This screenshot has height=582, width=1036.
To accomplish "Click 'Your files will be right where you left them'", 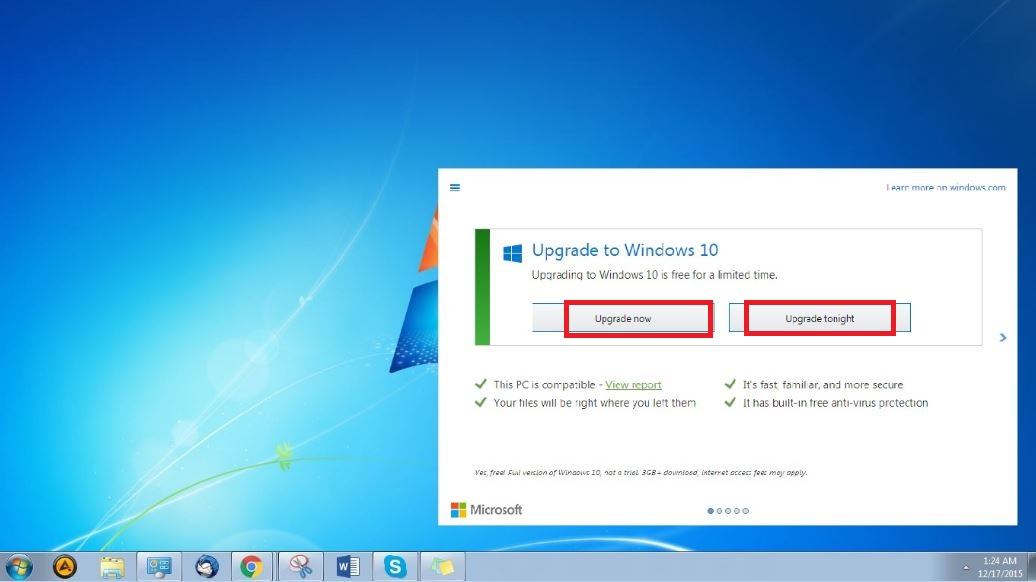I will (594, 403).
